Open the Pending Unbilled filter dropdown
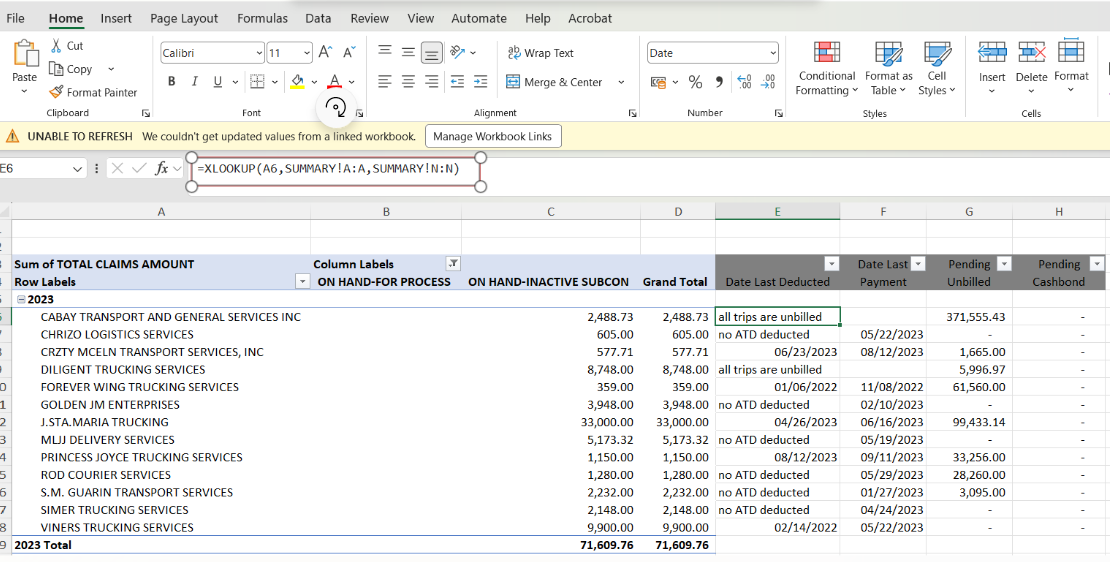This screenshot has height=562, width=1110. pyautogui.click(x=1004, y=264)
